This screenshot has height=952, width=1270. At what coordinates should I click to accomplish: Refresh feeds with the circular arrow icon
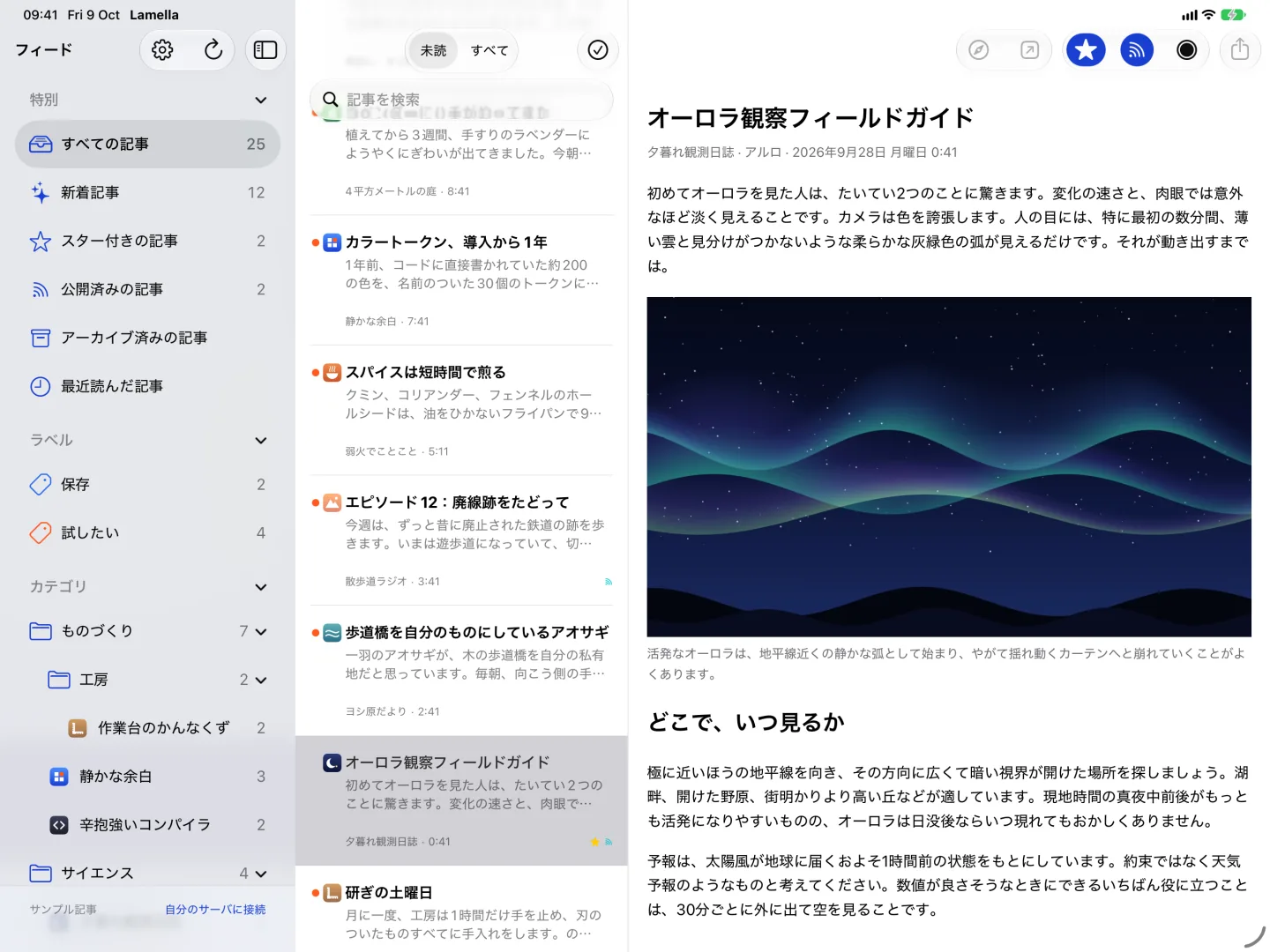213,50
